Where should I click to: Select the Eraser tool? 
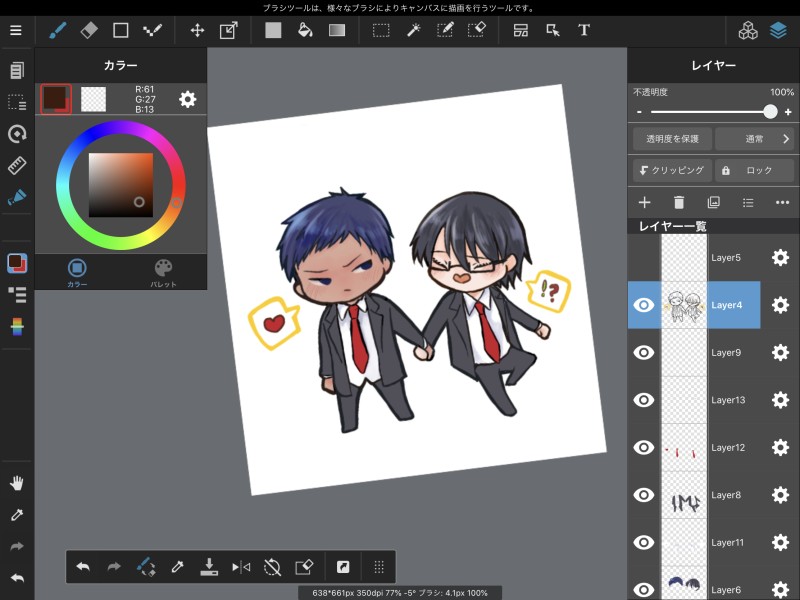click(x=89, y=30)
